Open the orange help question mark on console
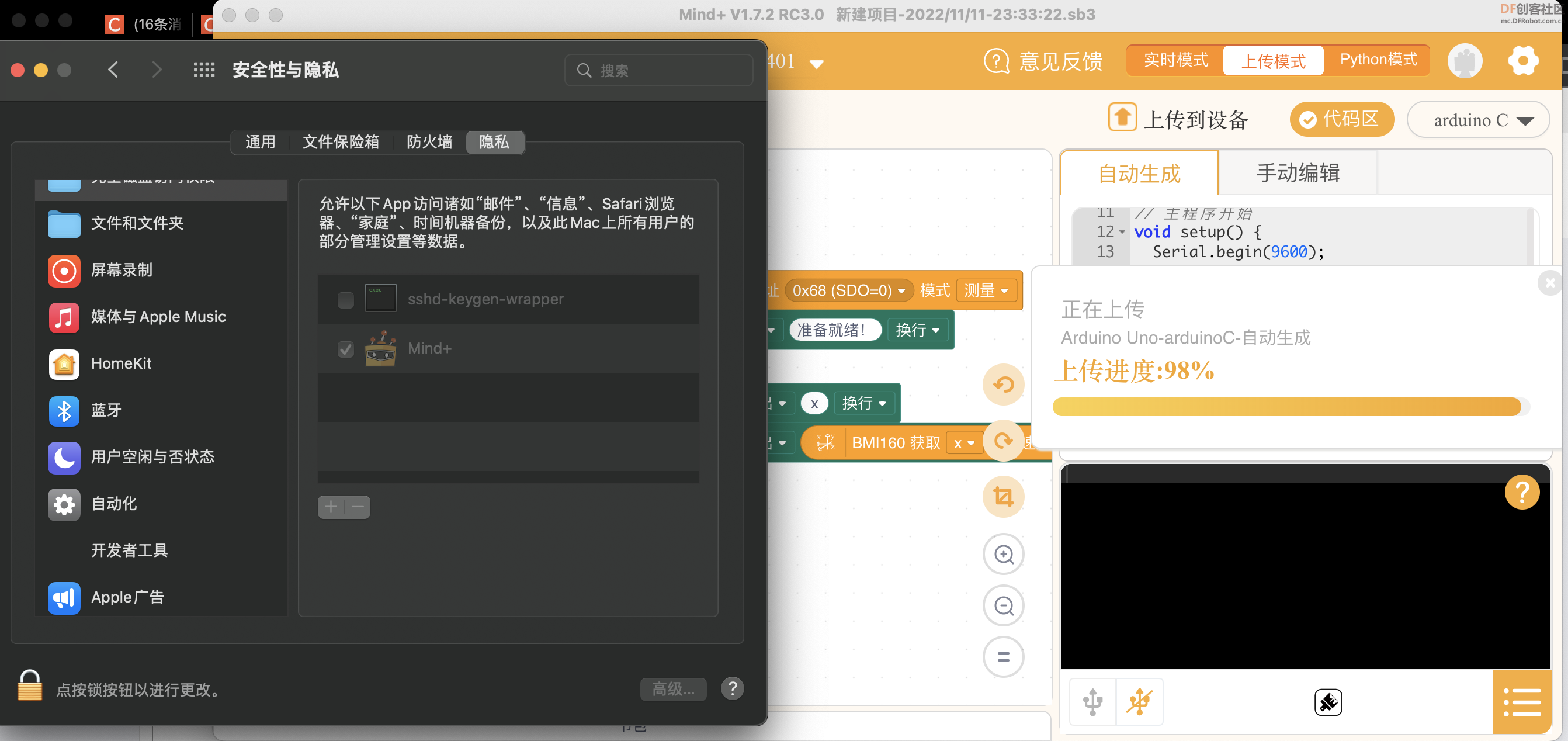The height and width of the screenshot is (741, 1568). pyautogui.click(x=1522, y=493)
